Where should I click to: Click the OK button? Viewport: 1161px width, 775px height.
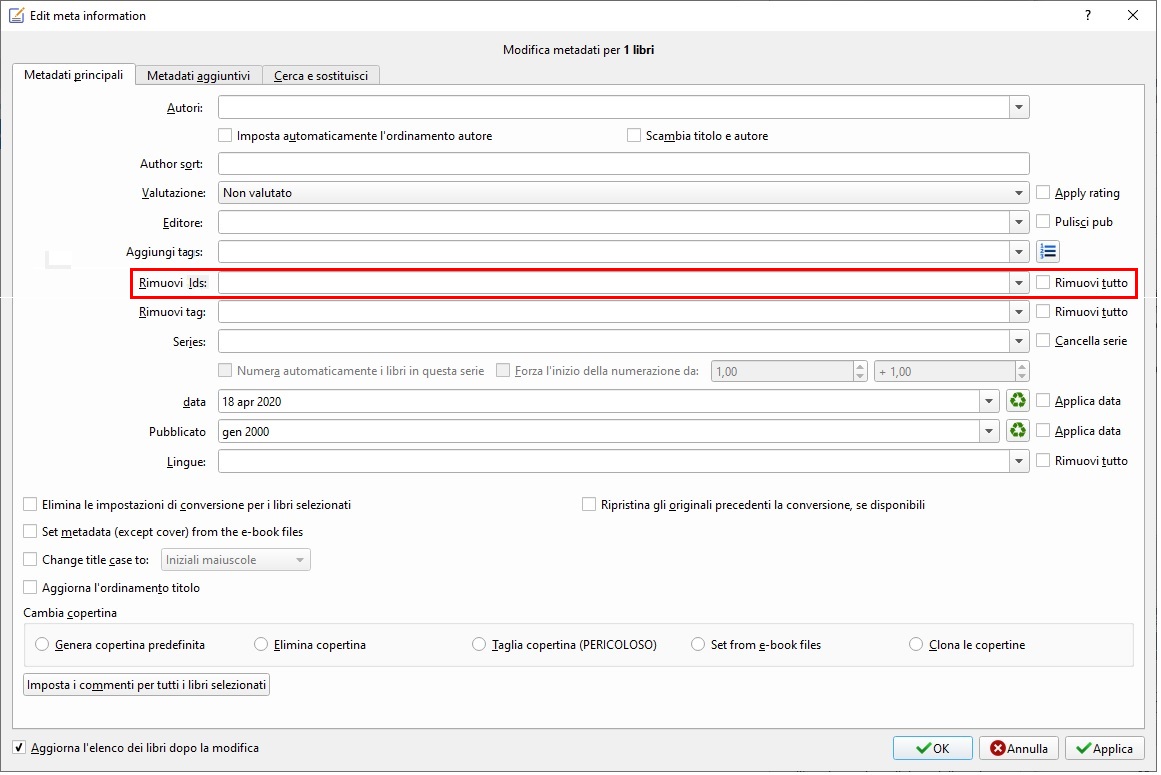click(x=932, y=748)
